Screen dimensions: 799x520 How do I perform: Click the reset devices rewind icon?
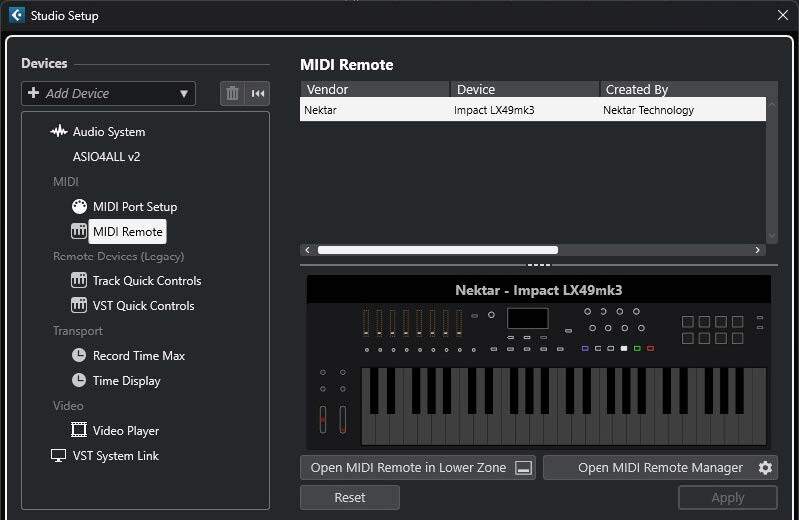(258, 93)
